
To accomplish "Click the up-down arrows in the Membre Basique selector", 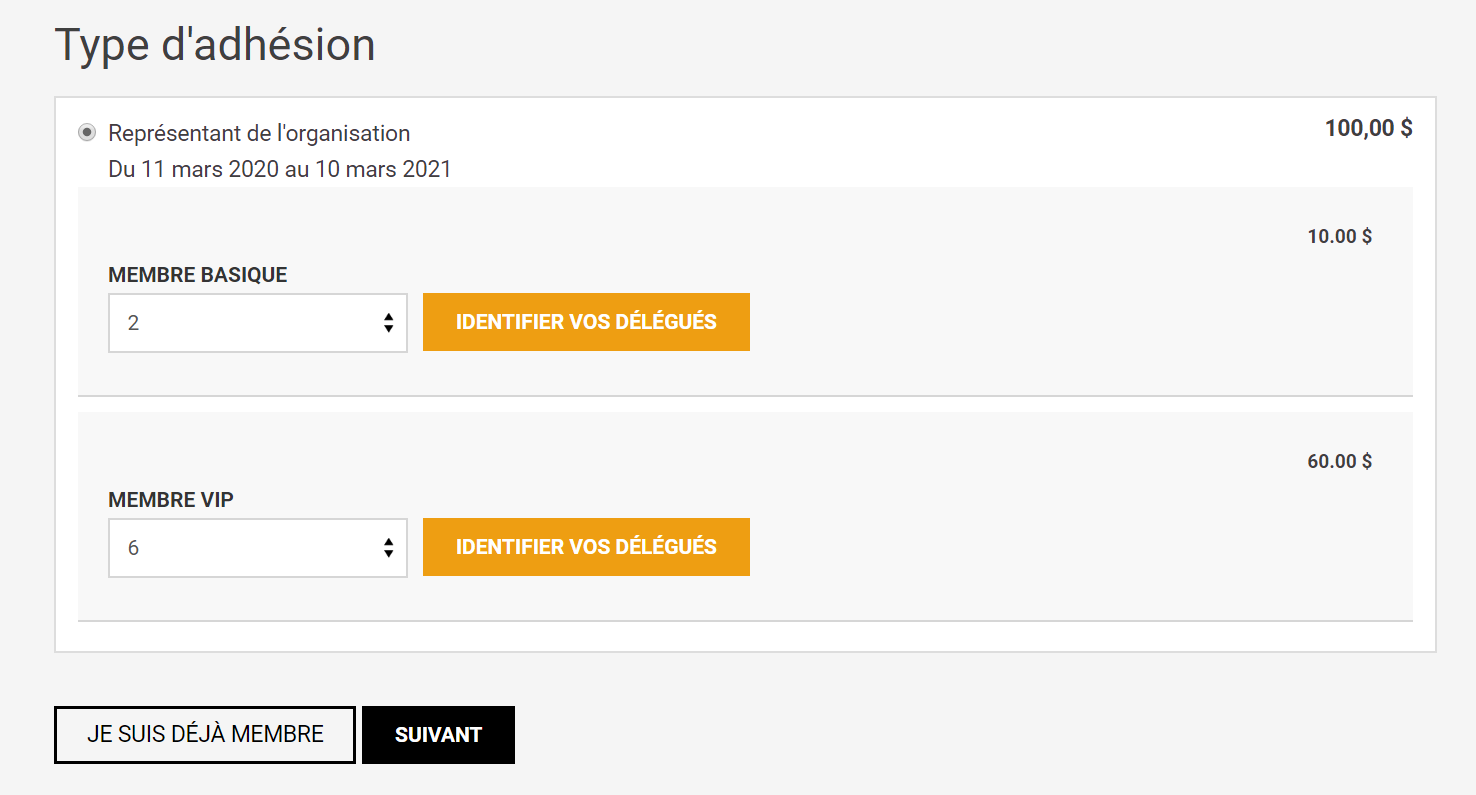I will click(388, 323).
